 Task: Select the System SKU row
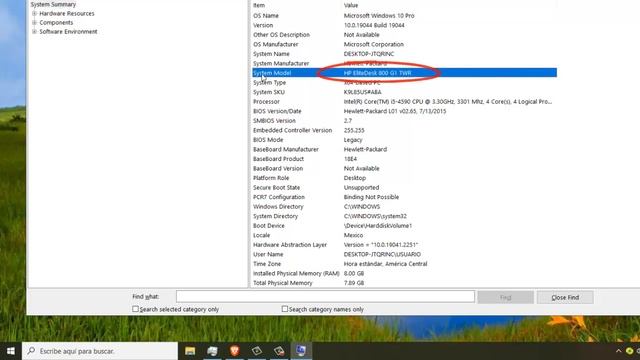pyautogui.click(x=404, y=92)
